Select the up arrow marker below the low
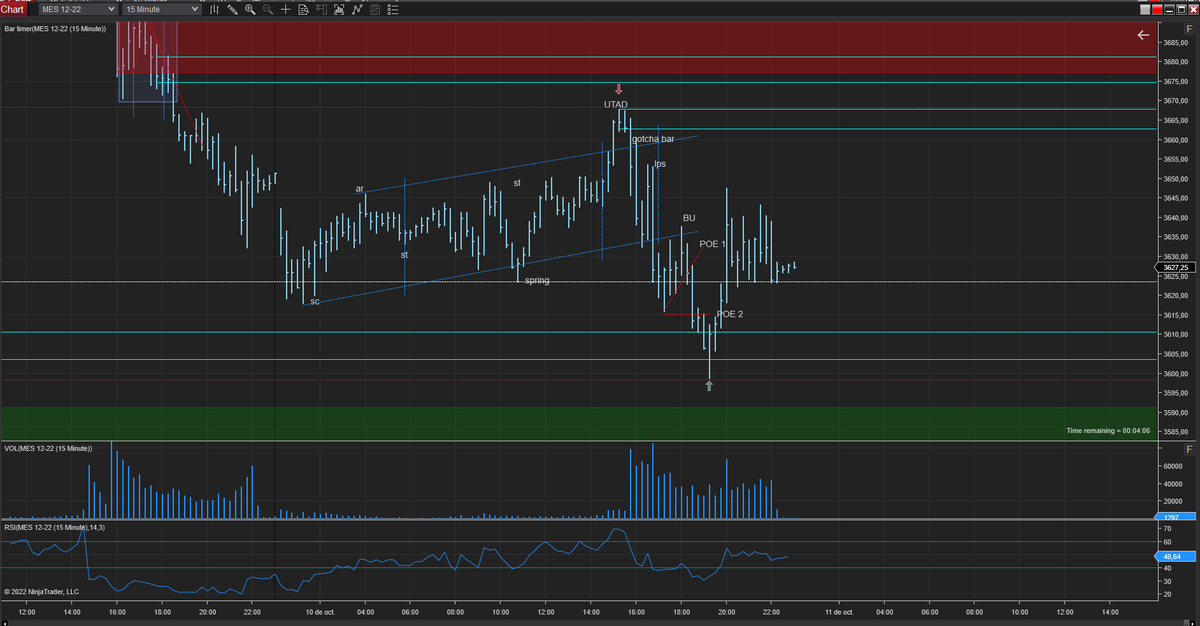This screenshot has height=626, width=1200. 709,386
